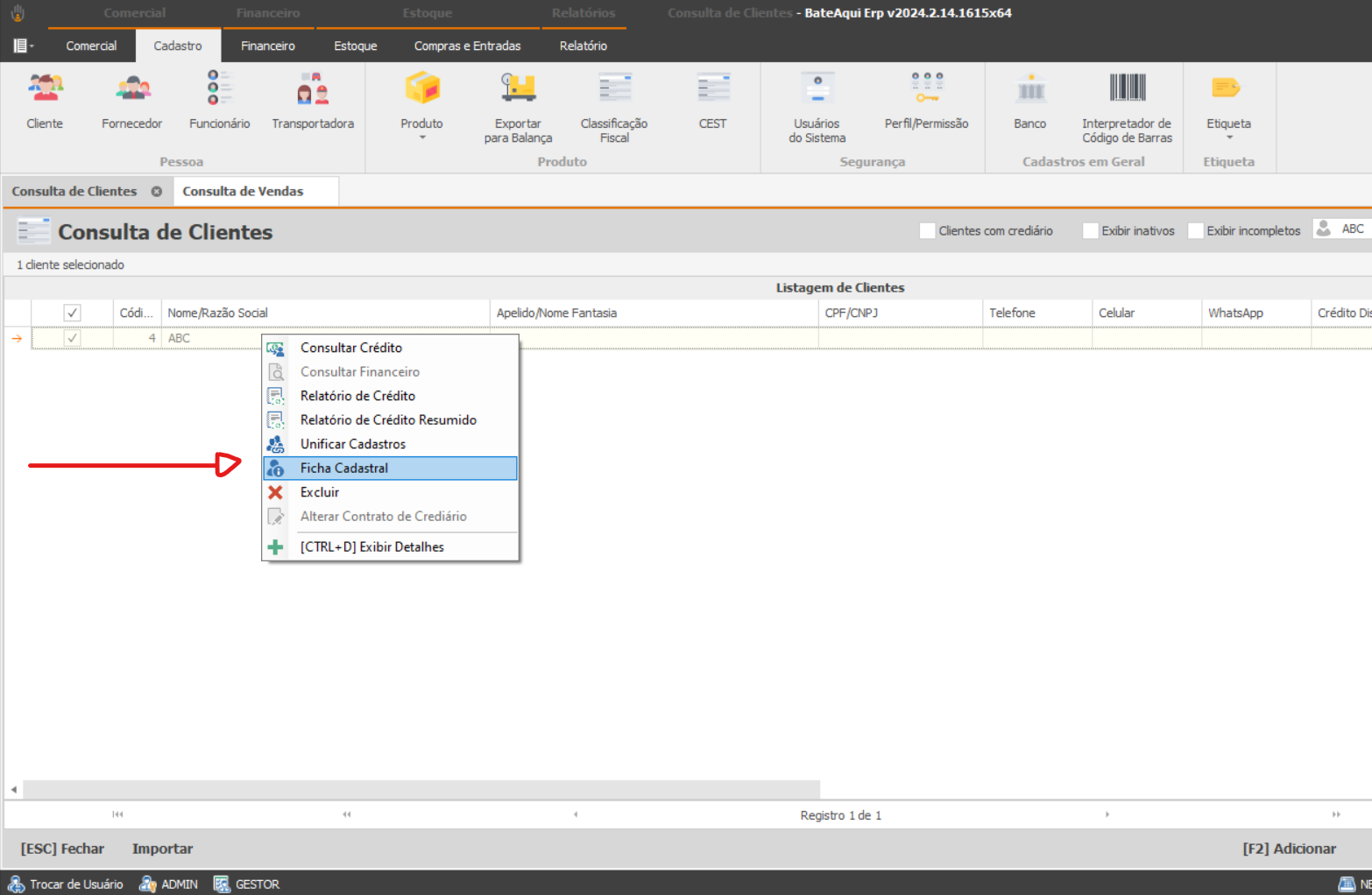Choose Unificar Cadastros from context menu
This screenshot has width=1372, height=895.
tap(391, 444)
